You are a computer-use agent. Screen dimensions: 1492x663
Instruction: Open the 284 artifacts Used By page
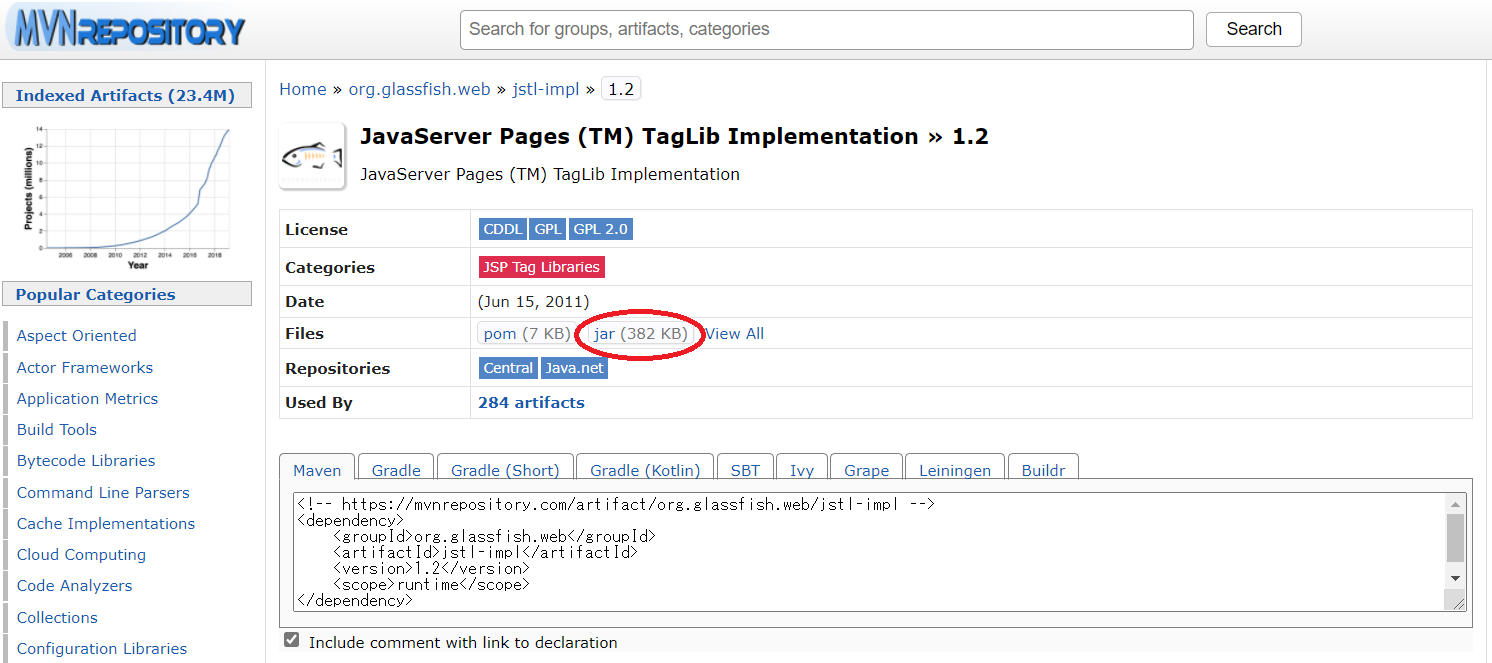(531, 402)
